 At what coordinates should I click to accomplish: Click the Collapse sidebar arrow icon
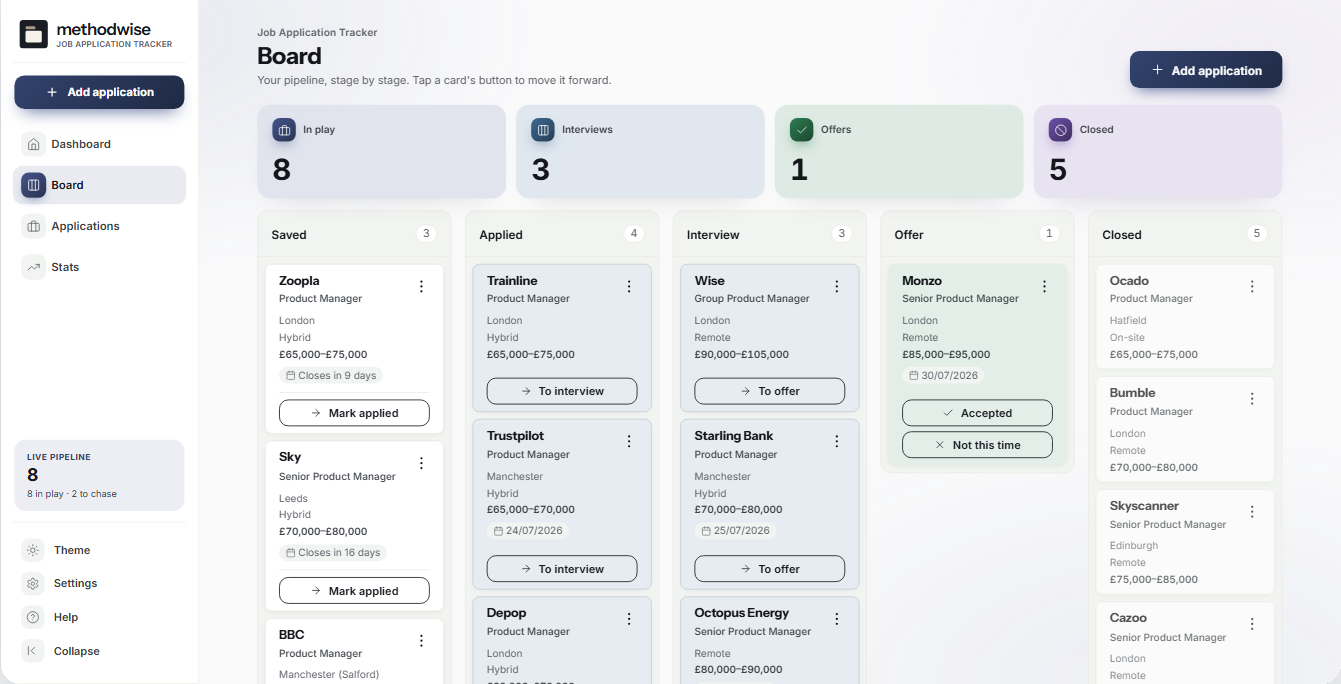click(x=33, y=651)
